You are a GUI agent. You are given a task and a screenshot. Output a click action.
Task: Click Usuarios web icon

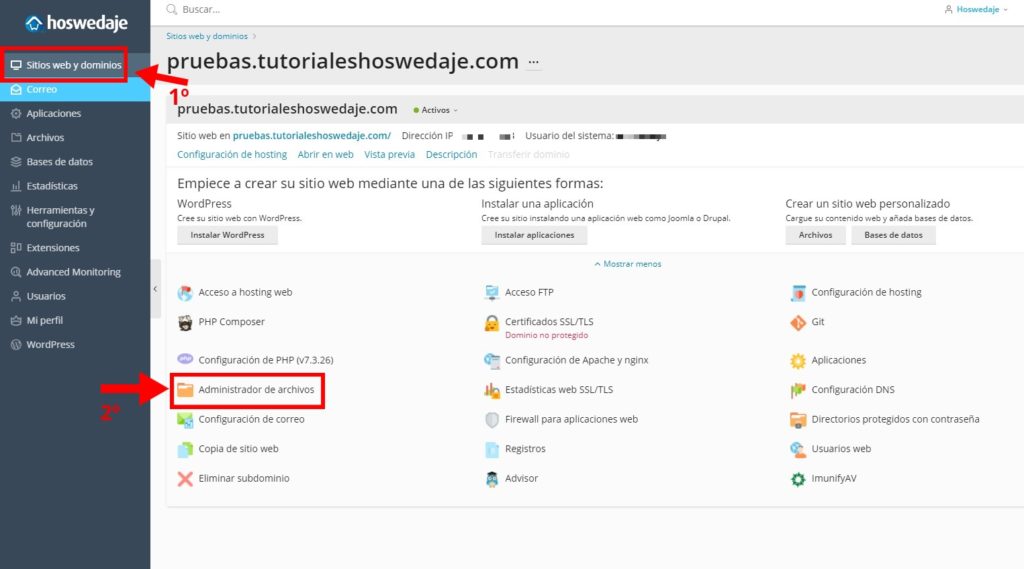click(798, 449)
